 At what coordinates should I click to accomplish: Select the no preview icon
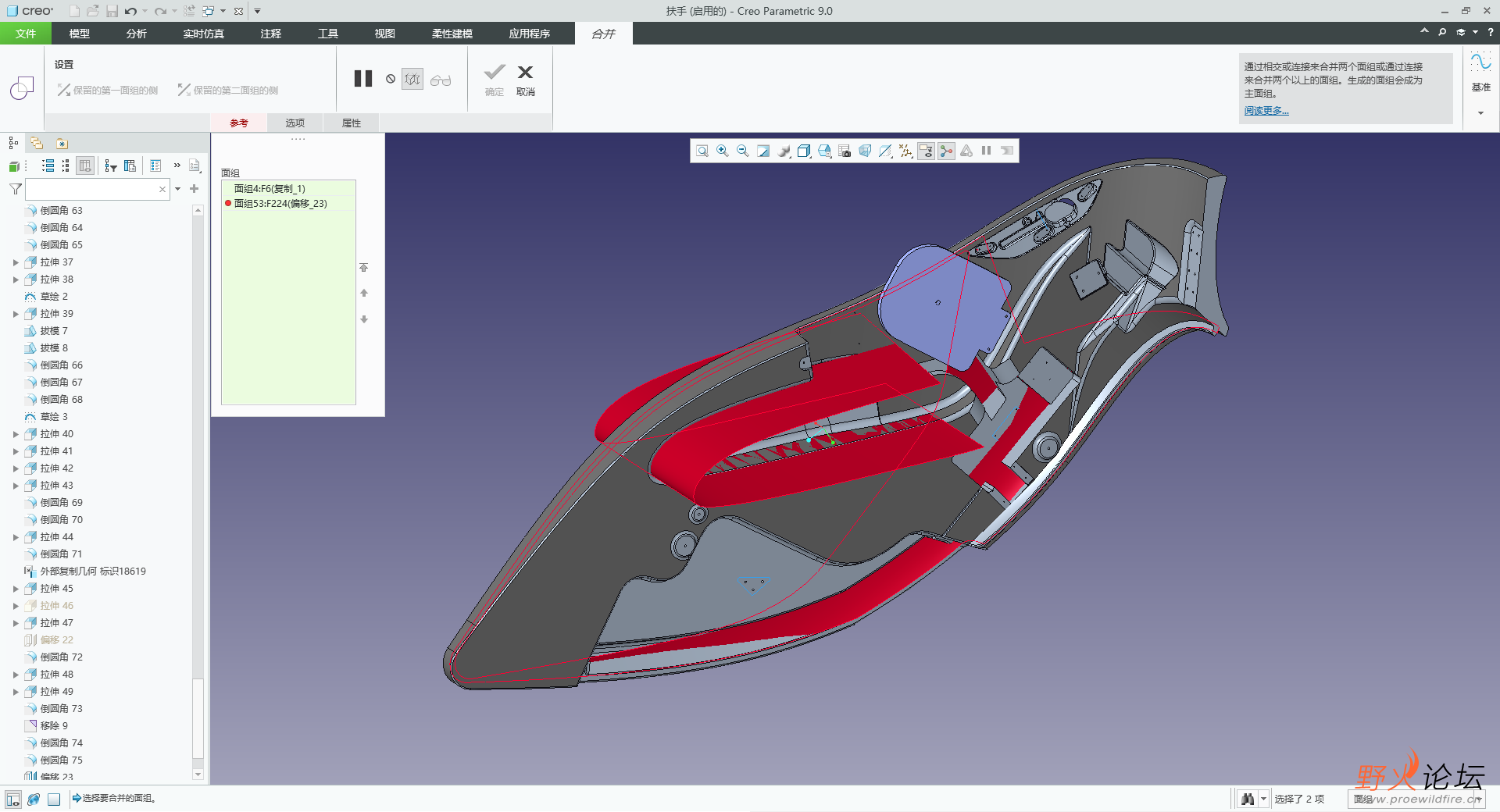click(391, 79)
